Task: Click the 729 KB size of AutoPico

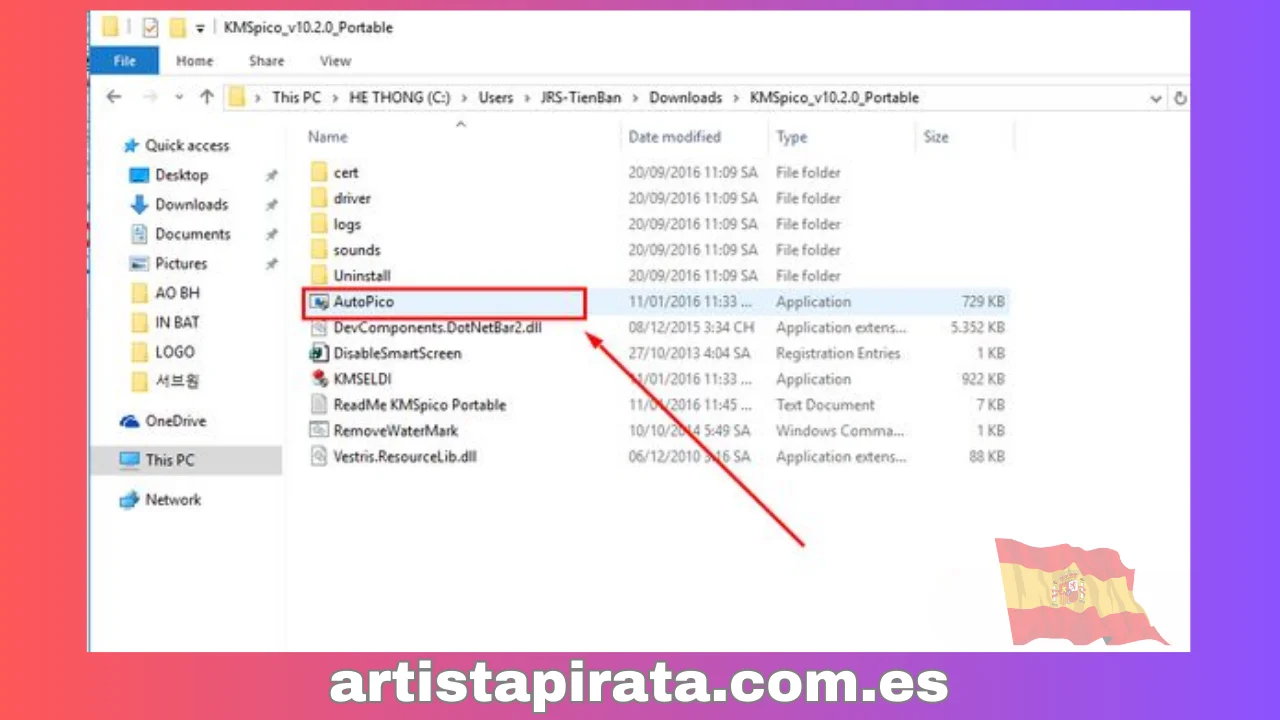Action: click(984, 302)
